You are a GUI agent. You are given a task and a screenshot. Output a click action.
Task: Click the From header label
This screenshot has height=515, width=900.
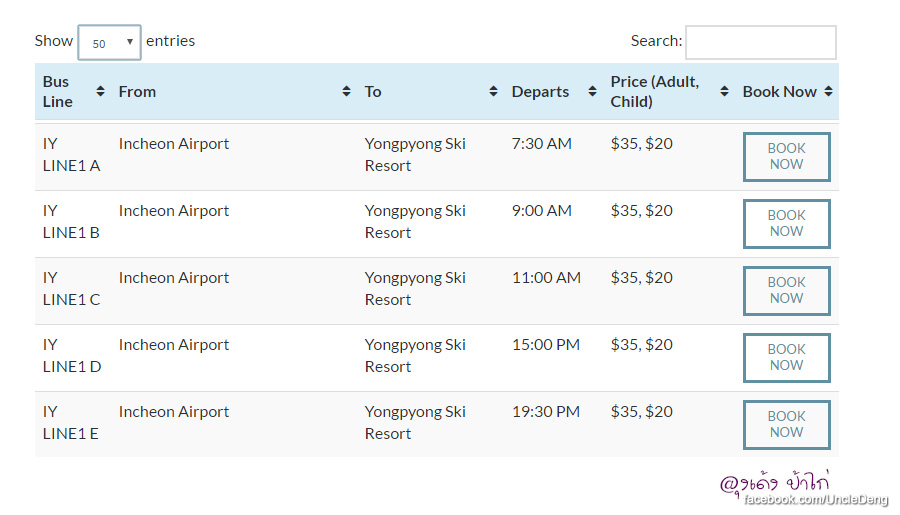tap(137, 92)
